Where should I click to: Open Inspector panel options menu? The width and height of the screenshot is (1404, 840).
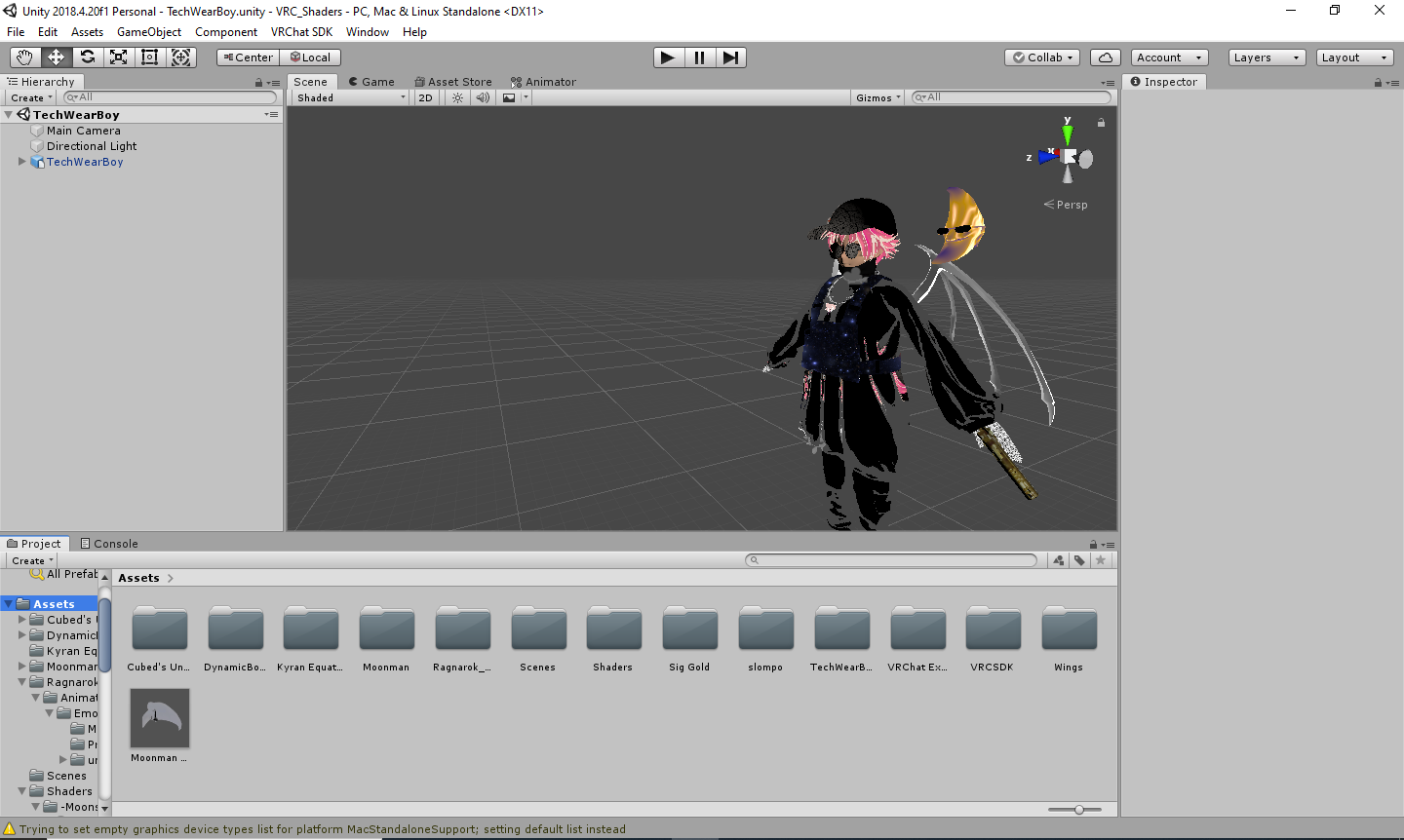(1392, 83)
